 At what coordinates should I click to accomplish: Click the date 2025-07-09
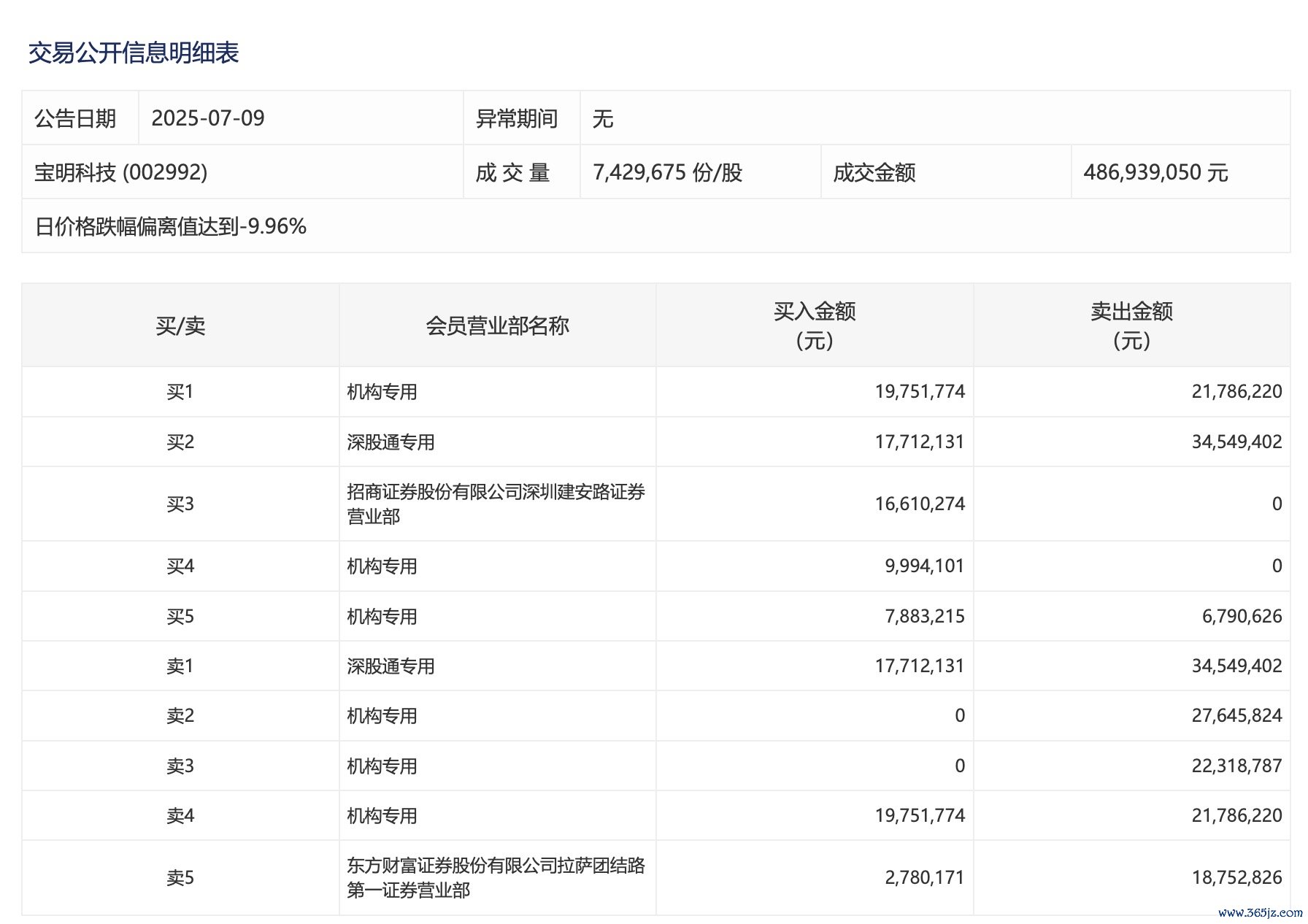[x=208, y=118]
